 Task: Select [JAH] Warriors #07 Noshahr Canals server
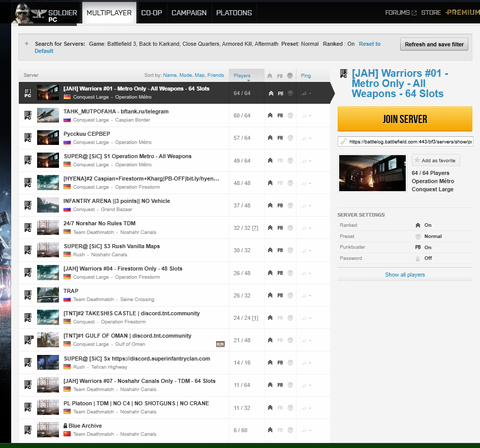174,385
